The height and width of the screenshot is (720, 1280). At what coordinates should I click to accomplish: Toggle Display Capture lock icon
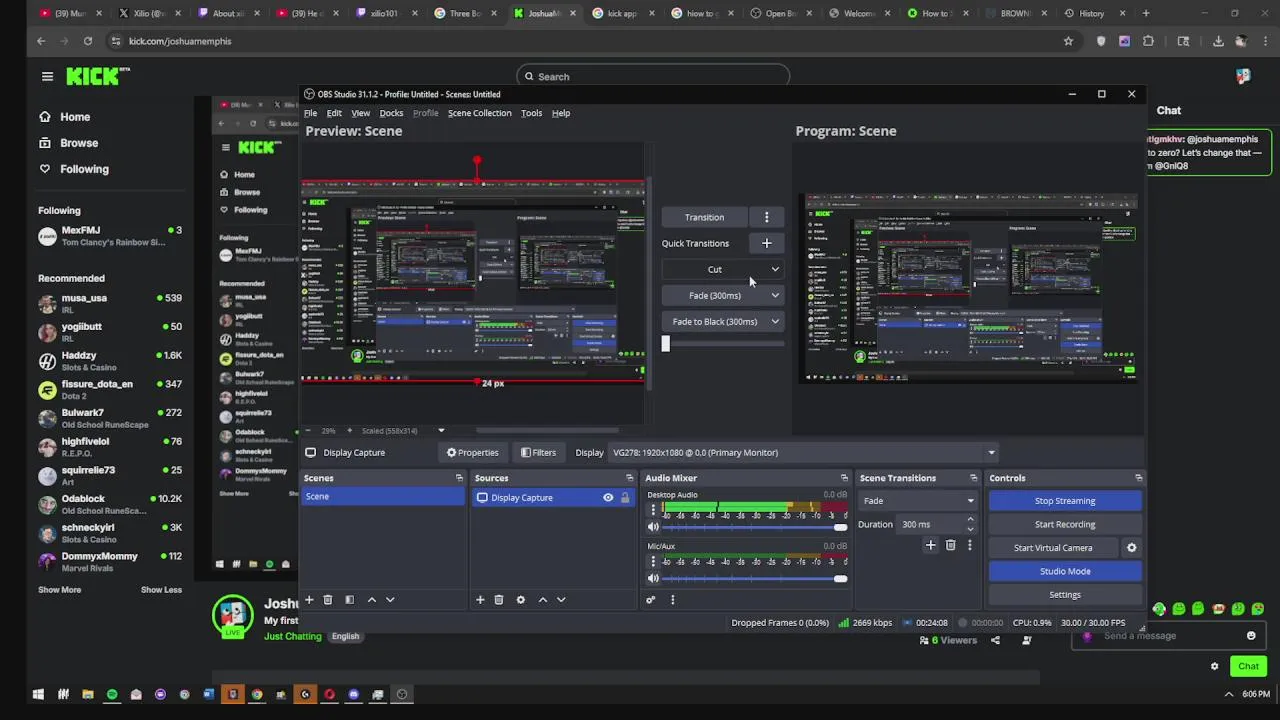(x=625, y=498)
